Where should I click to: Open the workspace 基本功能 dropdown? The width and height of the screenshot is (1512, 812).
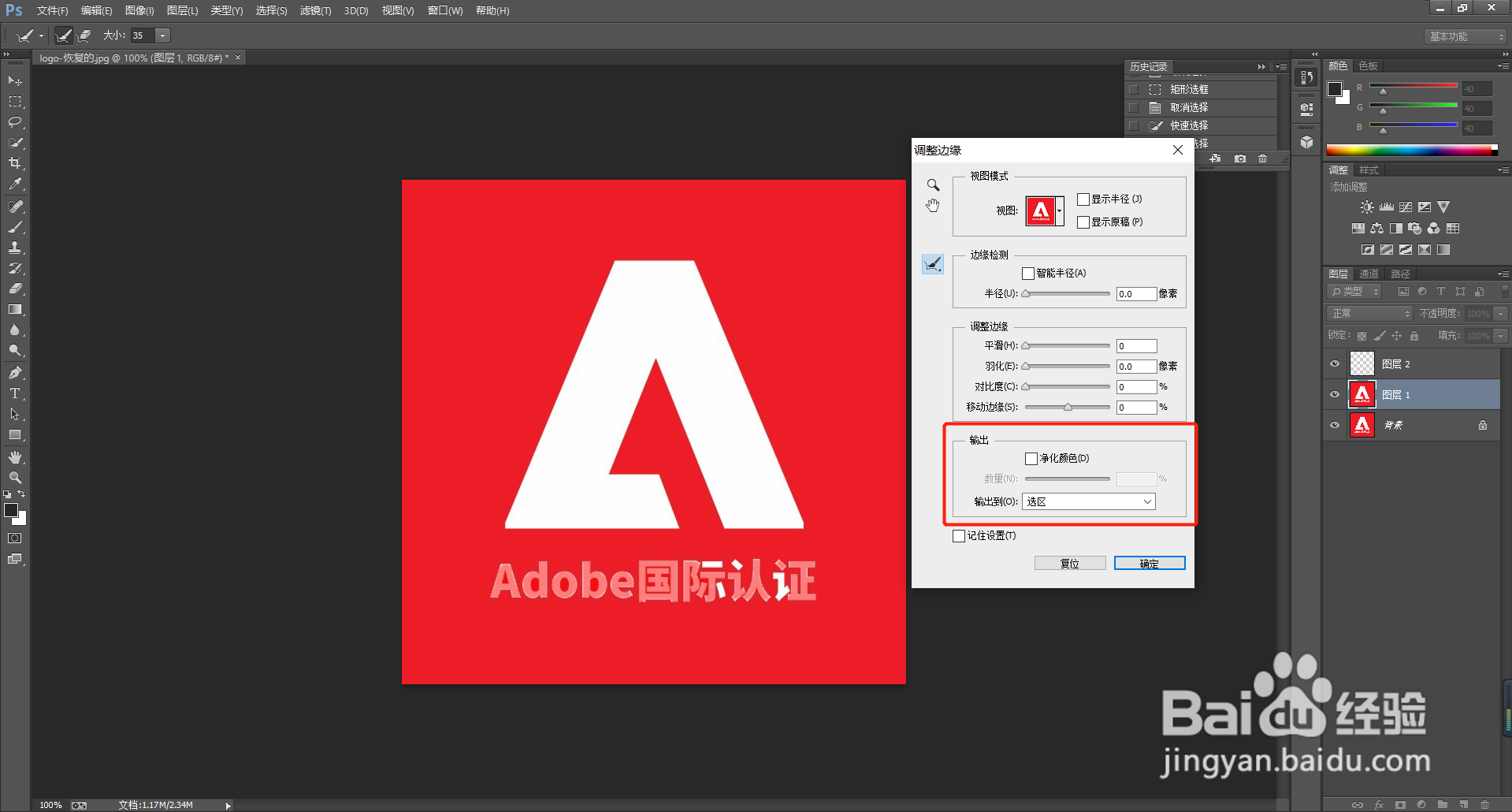(1466, 37)
